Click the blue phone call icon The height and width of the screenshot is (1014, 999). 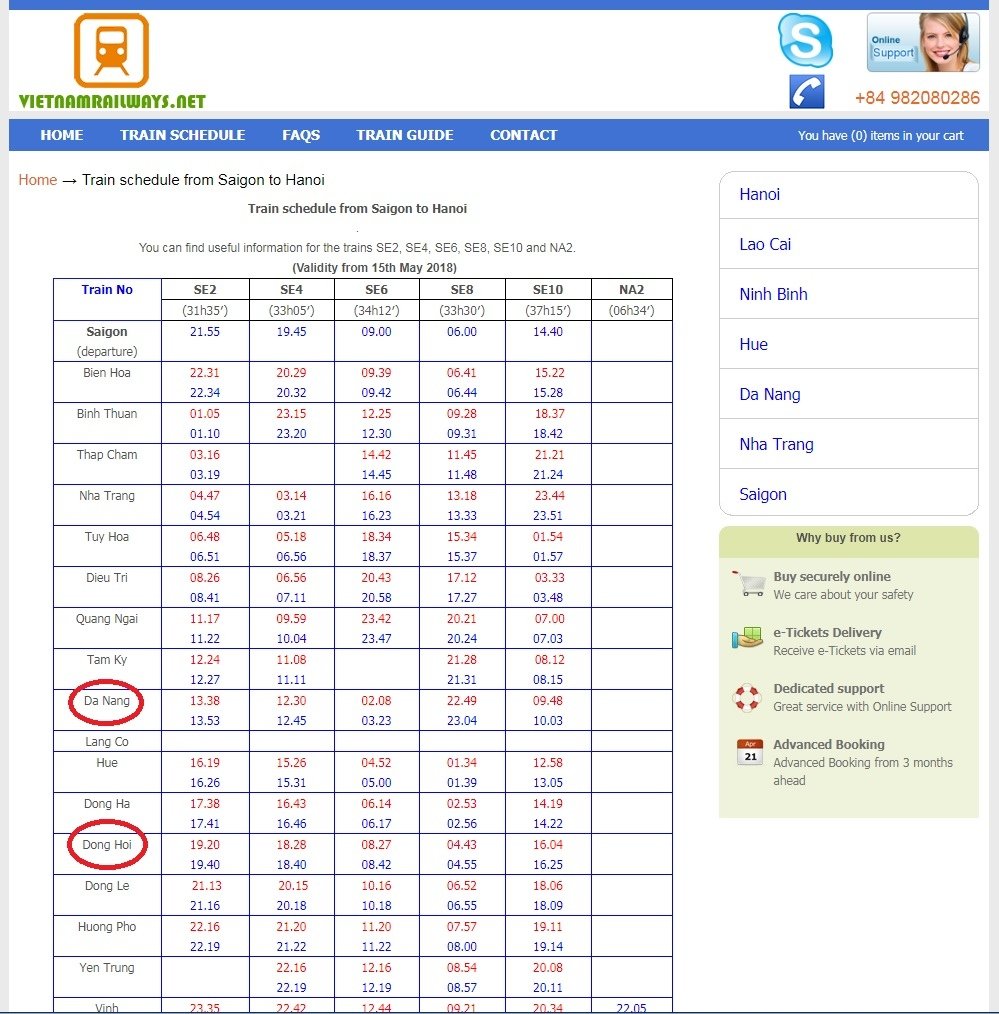coord(806,92)
